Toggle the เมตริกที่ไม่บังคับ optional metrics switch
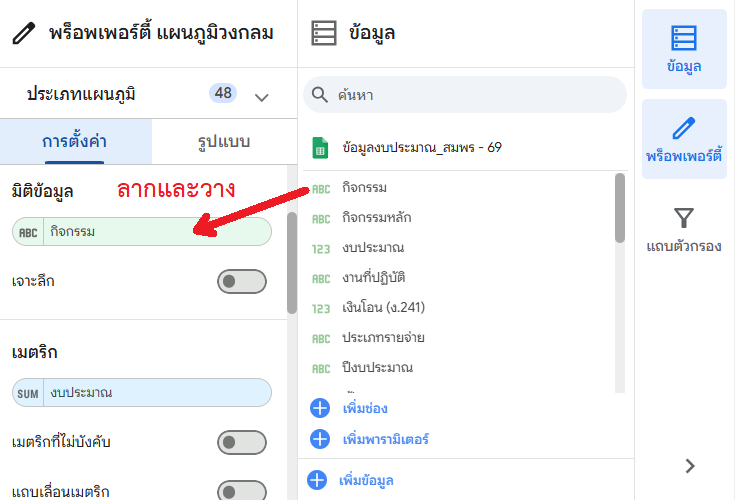Image resolution: width=735 pixels, height=500 pixels. 242,442
